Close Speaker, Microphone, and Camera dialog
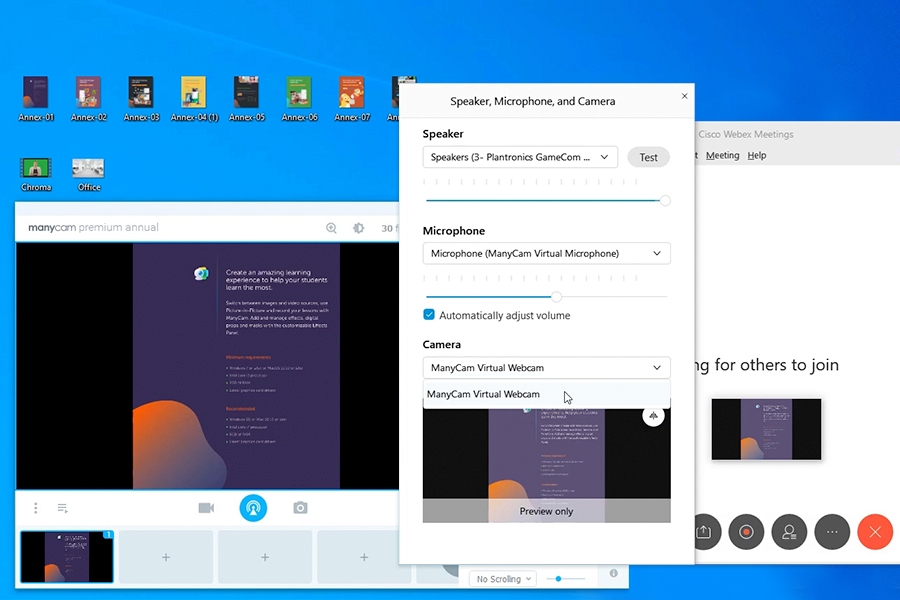Viewport: 900px width, 600px height. pos(684,96)
